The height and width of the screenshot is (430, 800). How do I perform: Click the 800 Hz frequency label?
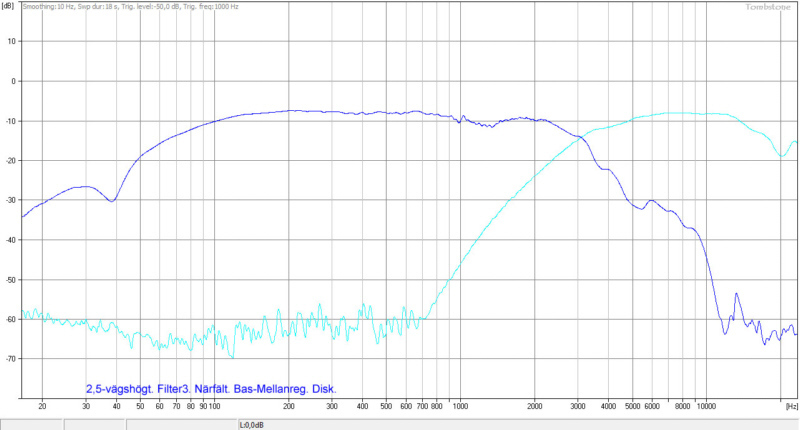[x=437, y=407]
